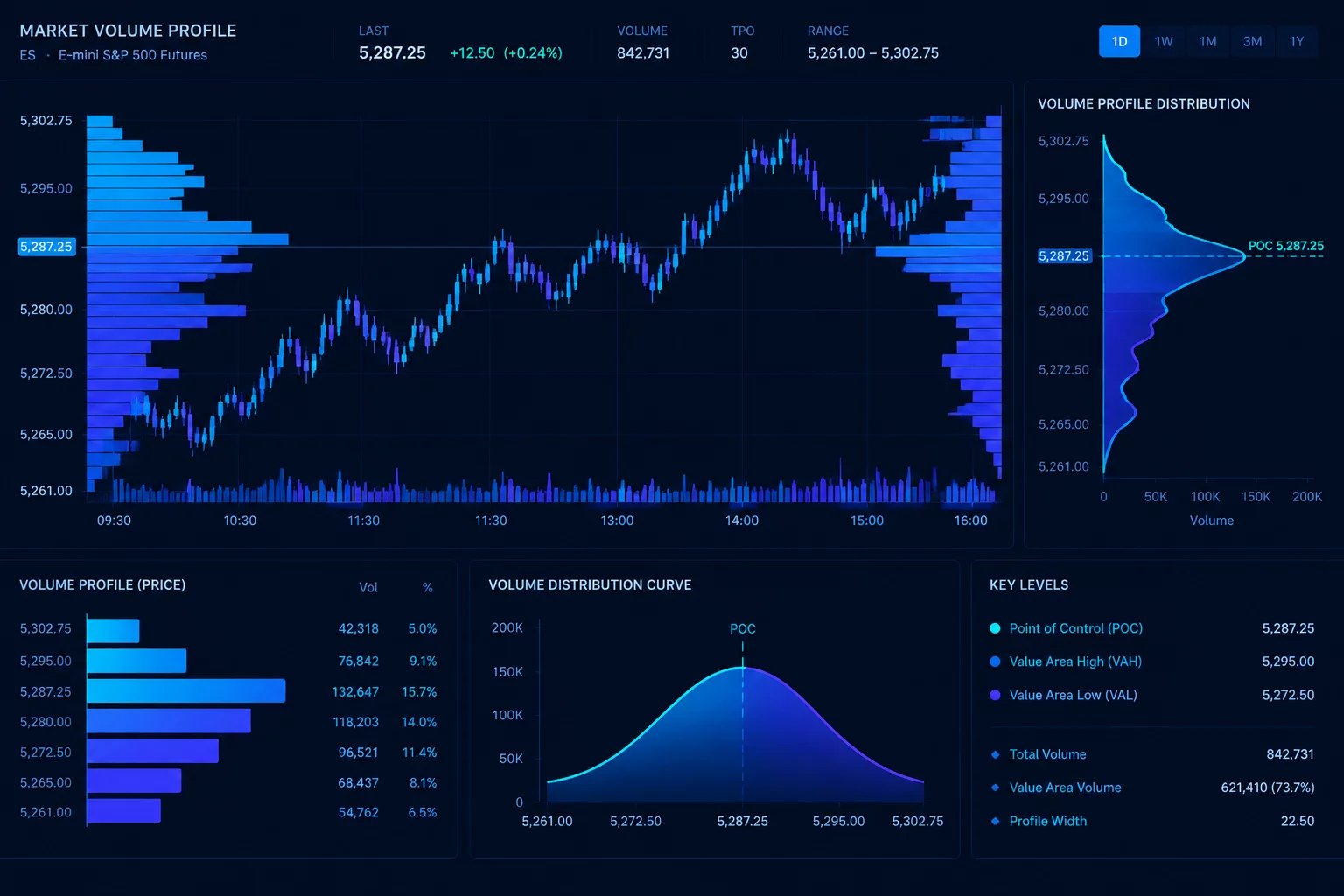Select the 5,302.75 volume bar in price table
The height and width of the screenshot is (896, 1344).
click(113, 630)
